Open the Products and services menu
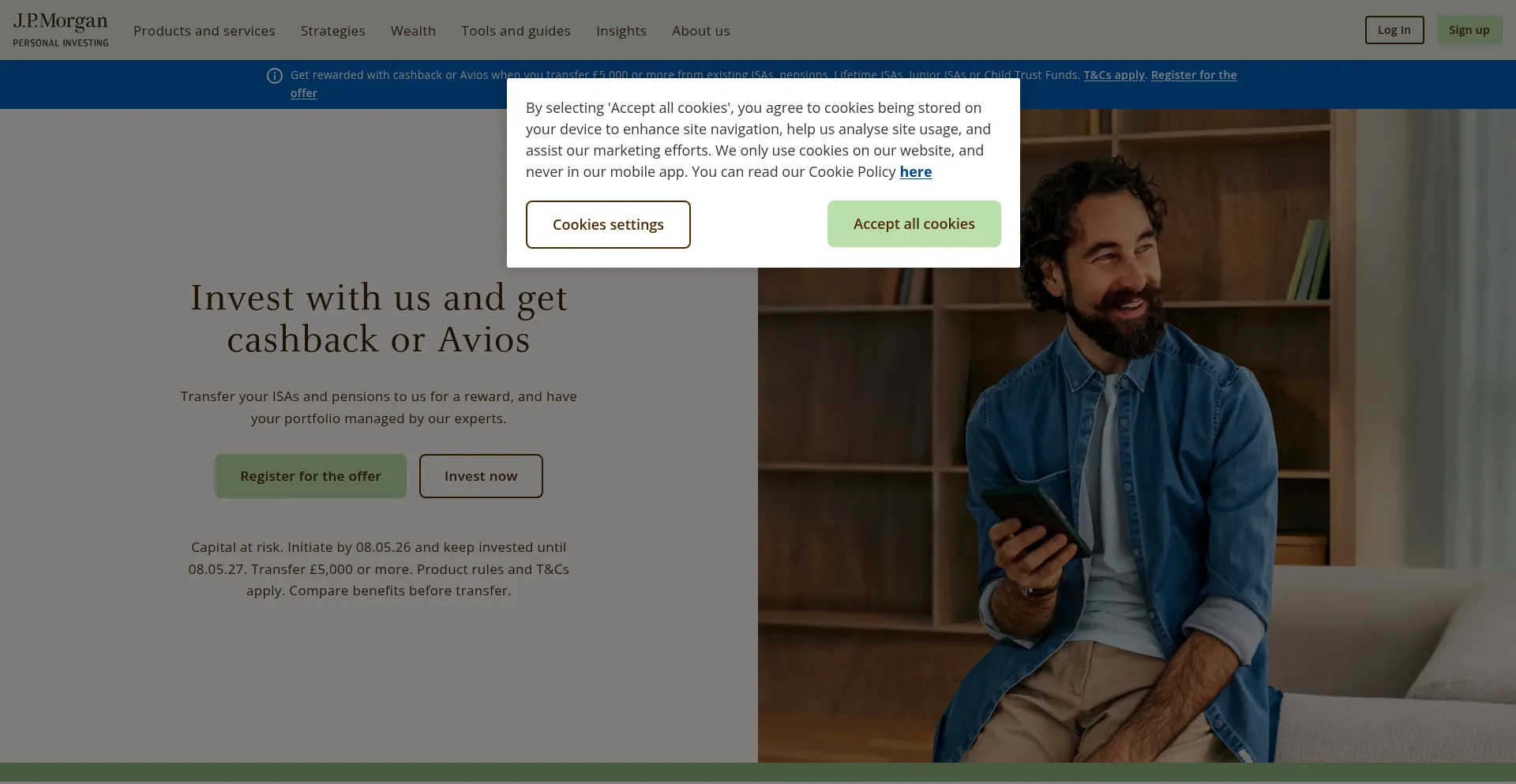Viewport: 1516px width, 784px height. (205, 31)
